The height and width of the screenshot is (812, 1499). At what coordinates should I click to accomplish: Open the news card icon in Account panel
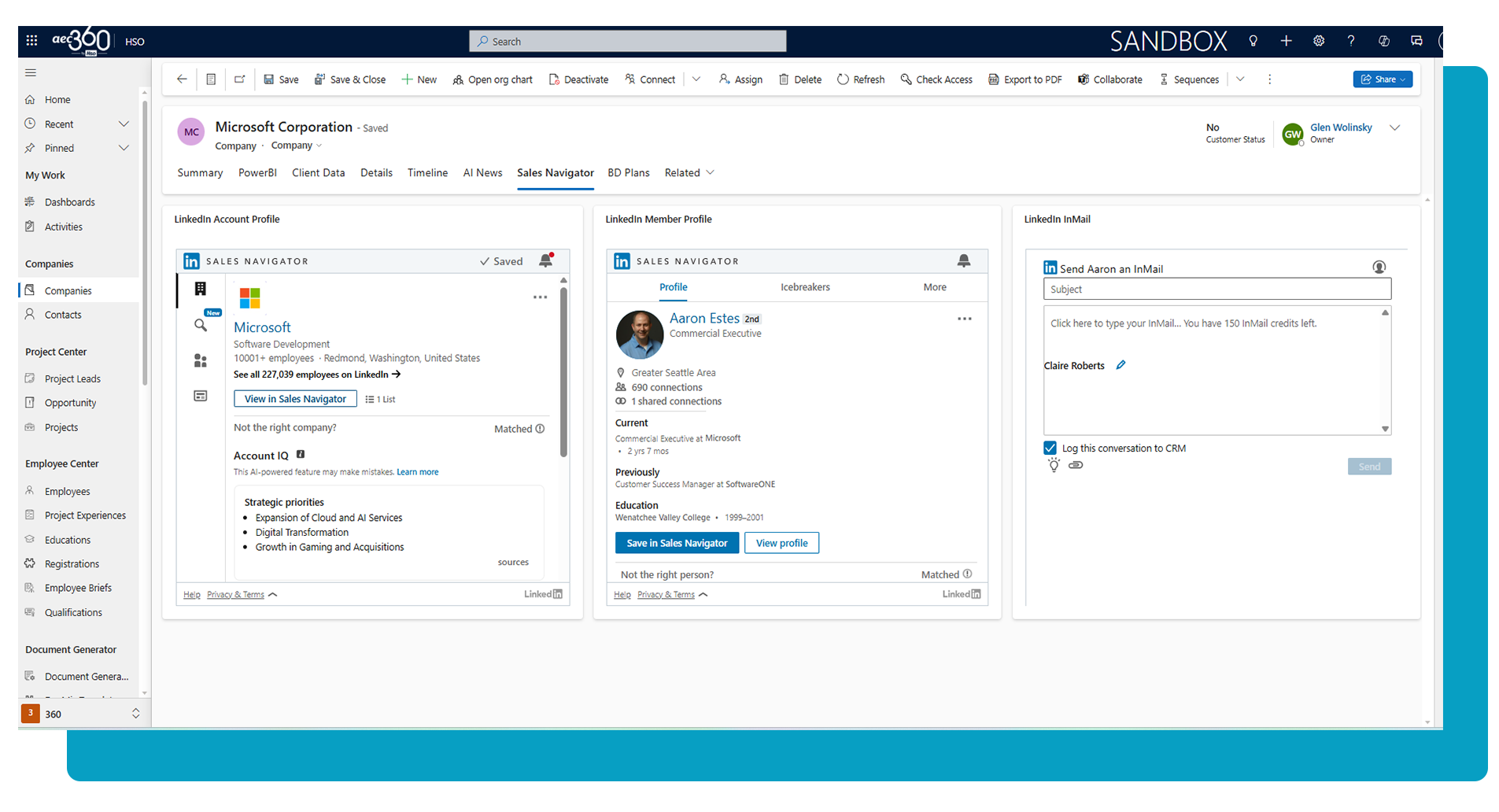tap(201, 396)
